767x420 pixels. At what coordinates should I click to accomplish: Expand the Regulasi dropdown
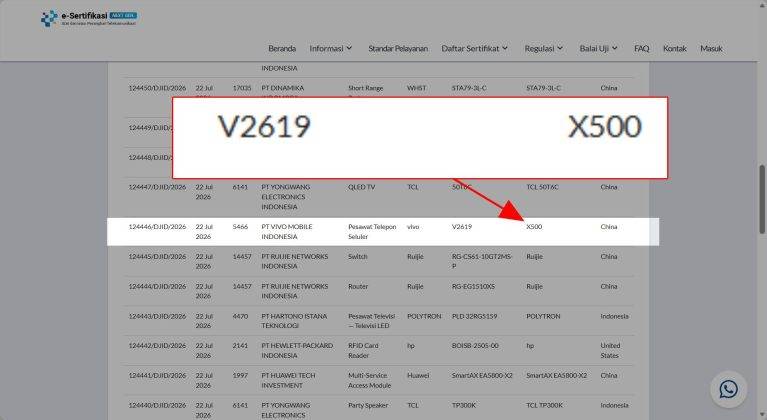tap(543, 48)
